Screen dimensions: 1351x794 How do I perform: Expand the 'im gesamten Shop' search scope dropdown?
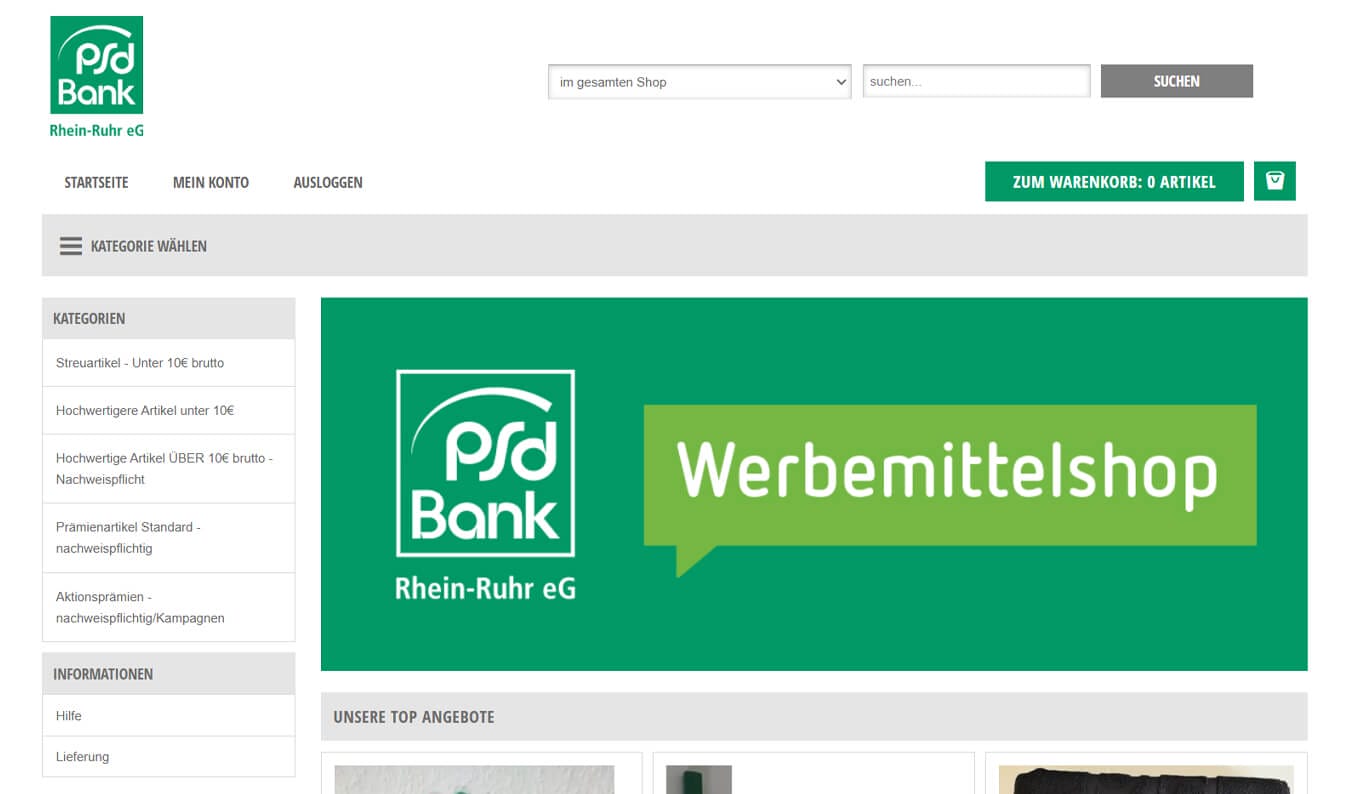(700, 82)
